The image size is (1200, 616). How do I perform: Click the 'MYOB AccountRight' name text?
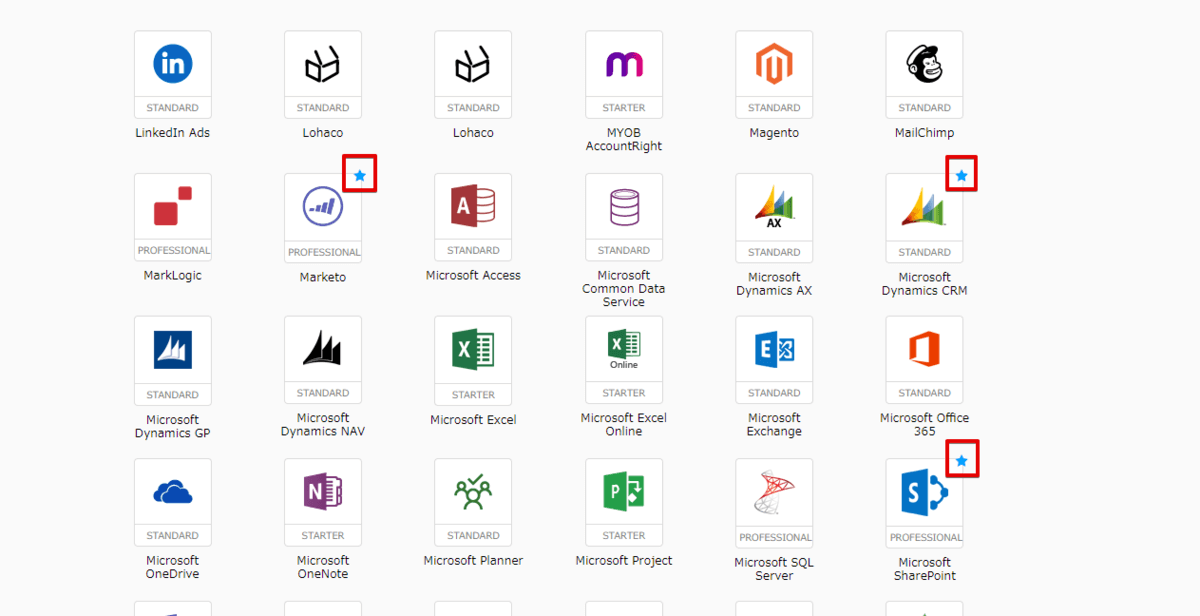pyautogui.click(x=624, y=139)
